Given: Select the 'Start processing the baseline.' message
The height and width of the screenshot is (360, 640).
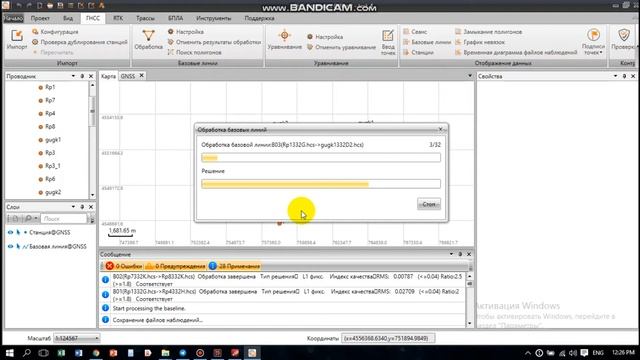Looking at the screenshot, I should [149, 309].
